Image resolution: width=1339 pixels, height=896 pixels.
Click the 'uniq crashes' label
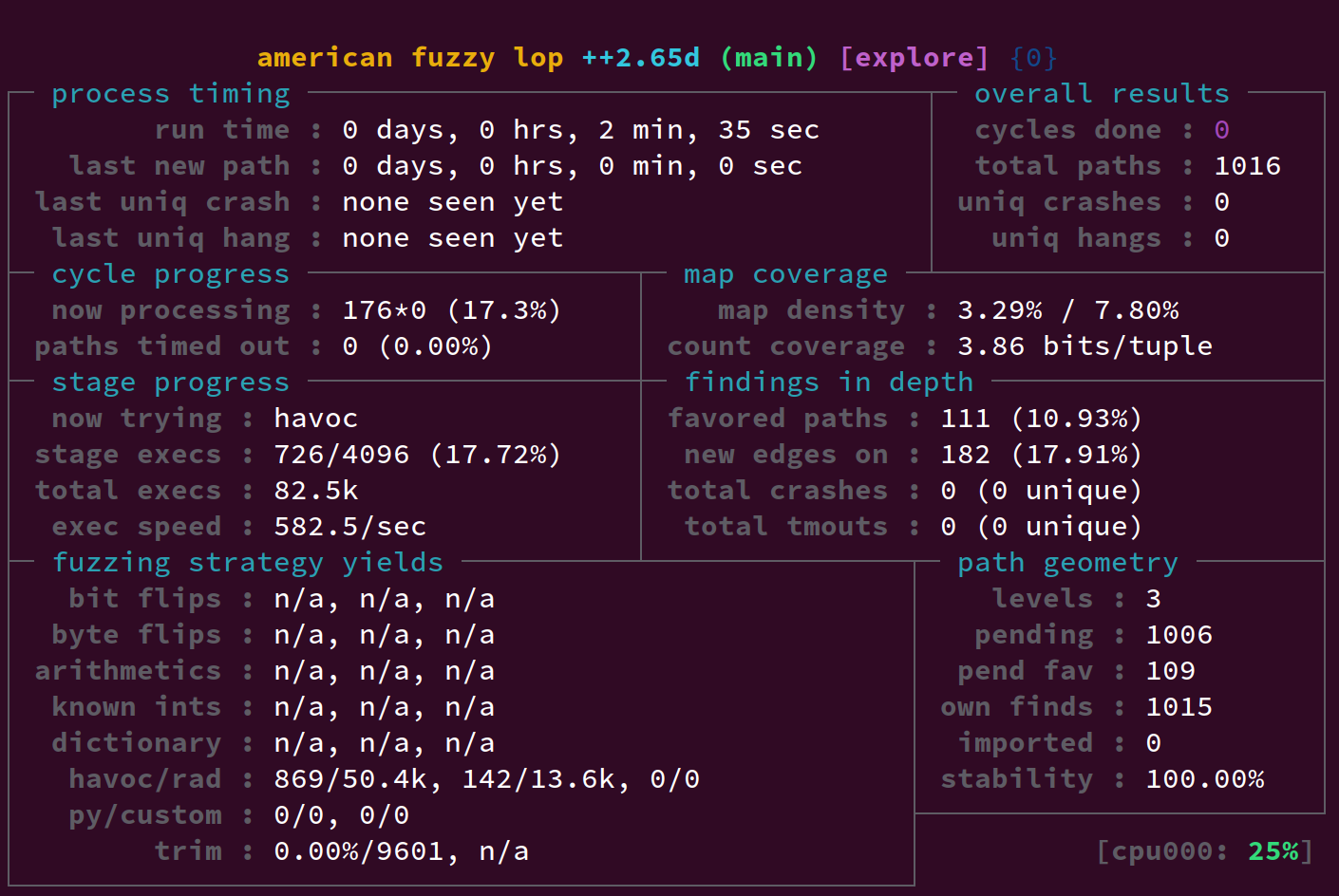[1059, 202]
